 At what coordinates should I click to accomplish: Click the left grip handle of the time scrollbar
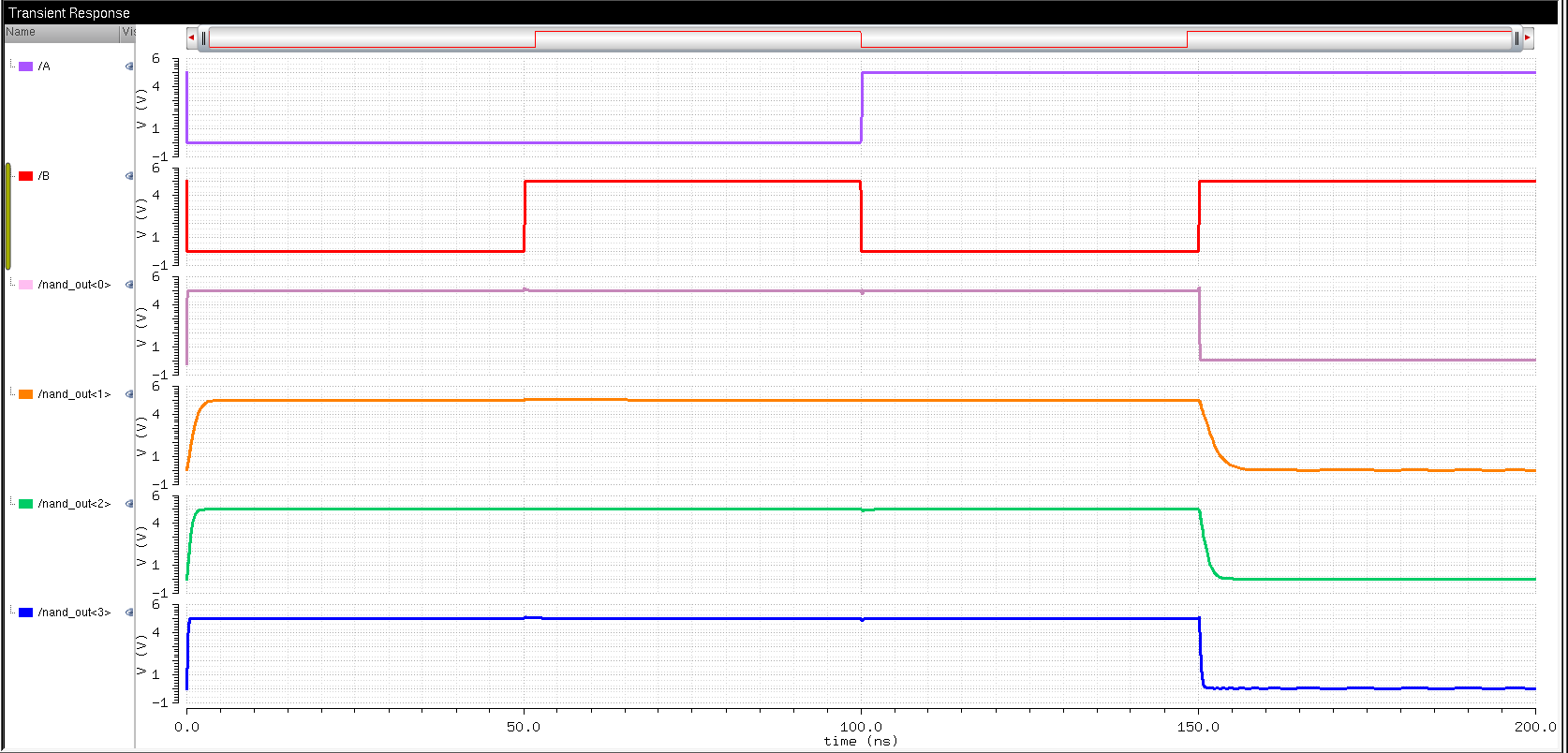203,38
